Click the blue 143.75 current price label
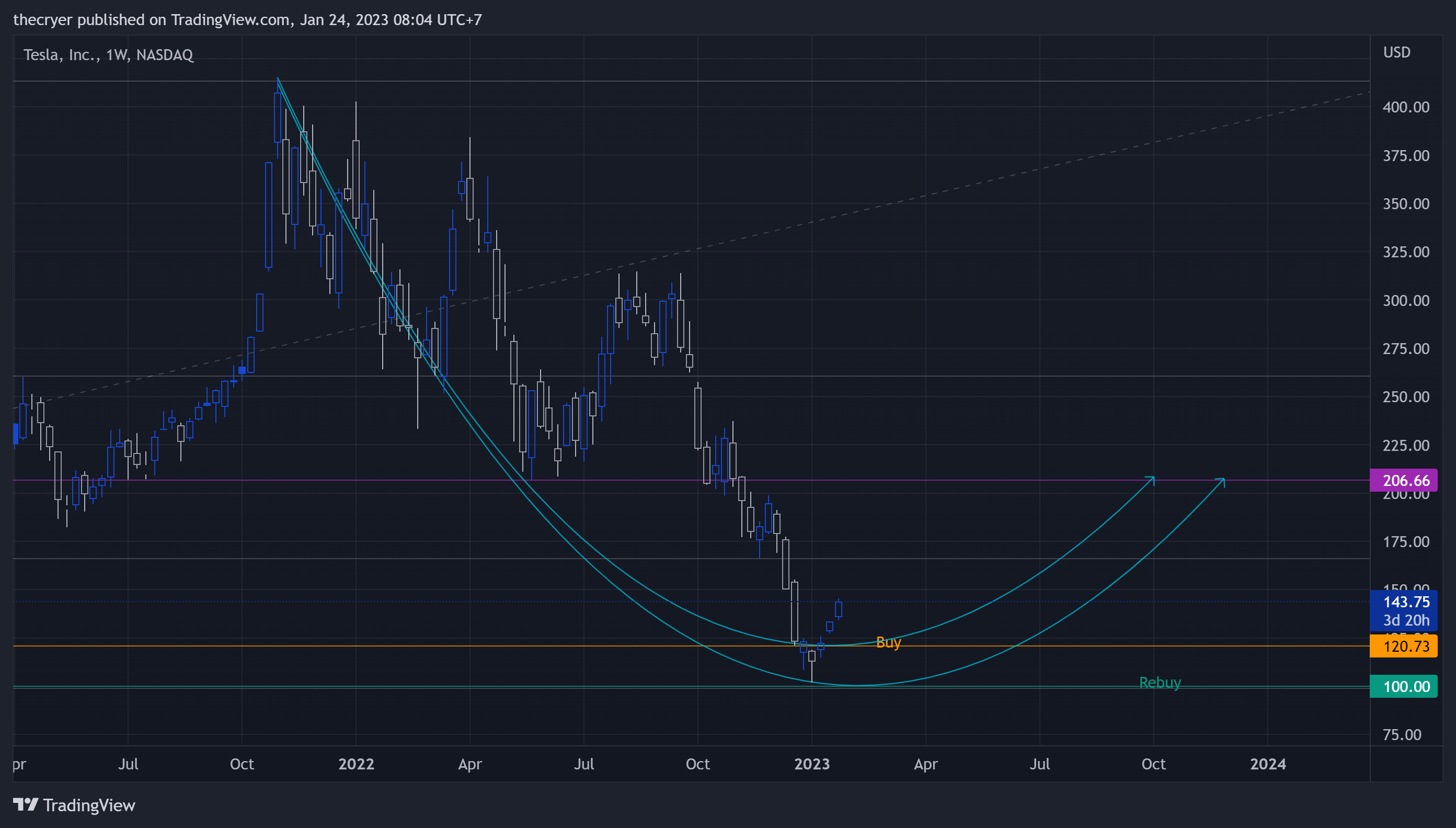This screenshot has height=828, width=1456. (x=1406, y=602)
